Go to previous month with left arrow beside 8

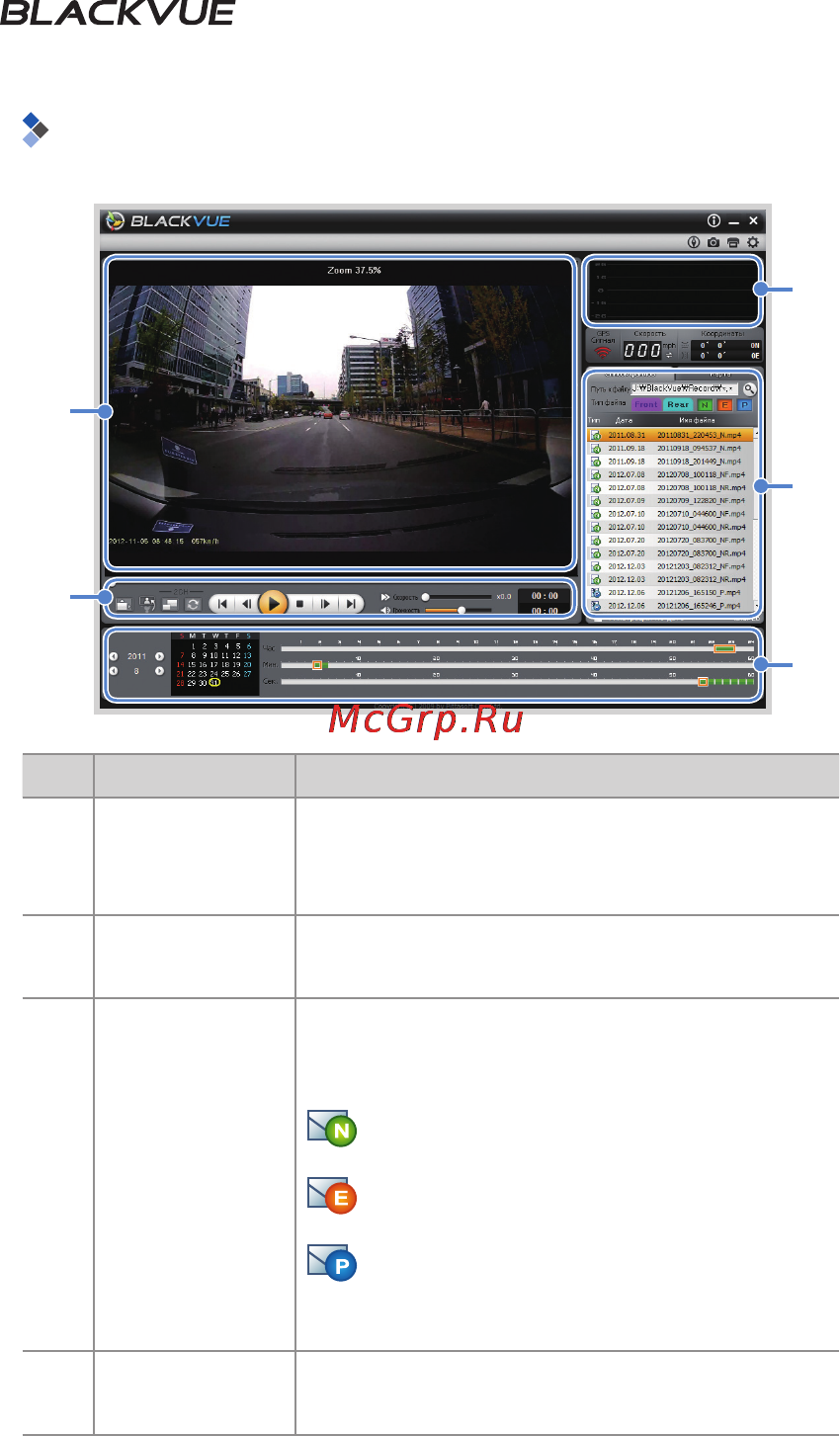click(x=114, y=670)
